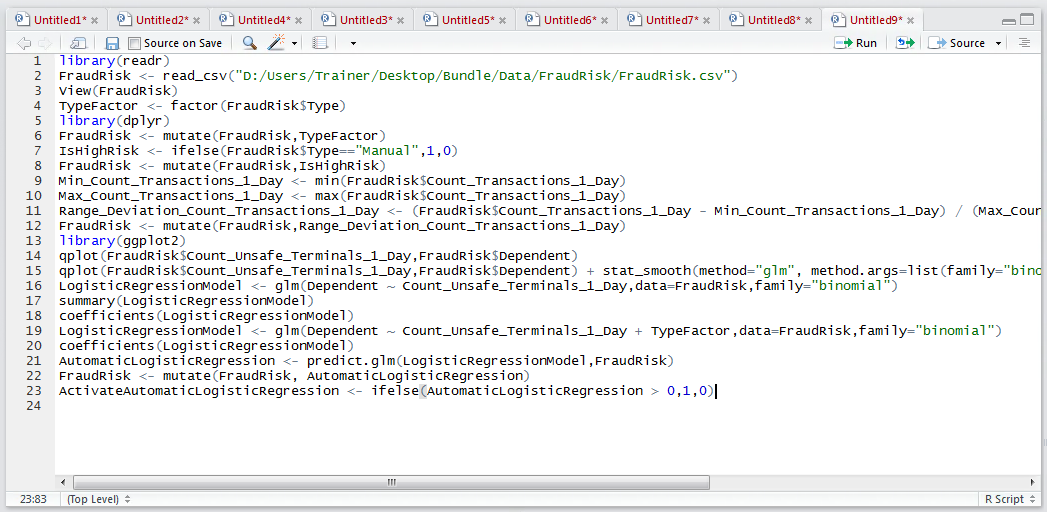Toggle the Source on Save checkbox
The height and width of the screenshot is (512, 1047).
coord(134,43)
